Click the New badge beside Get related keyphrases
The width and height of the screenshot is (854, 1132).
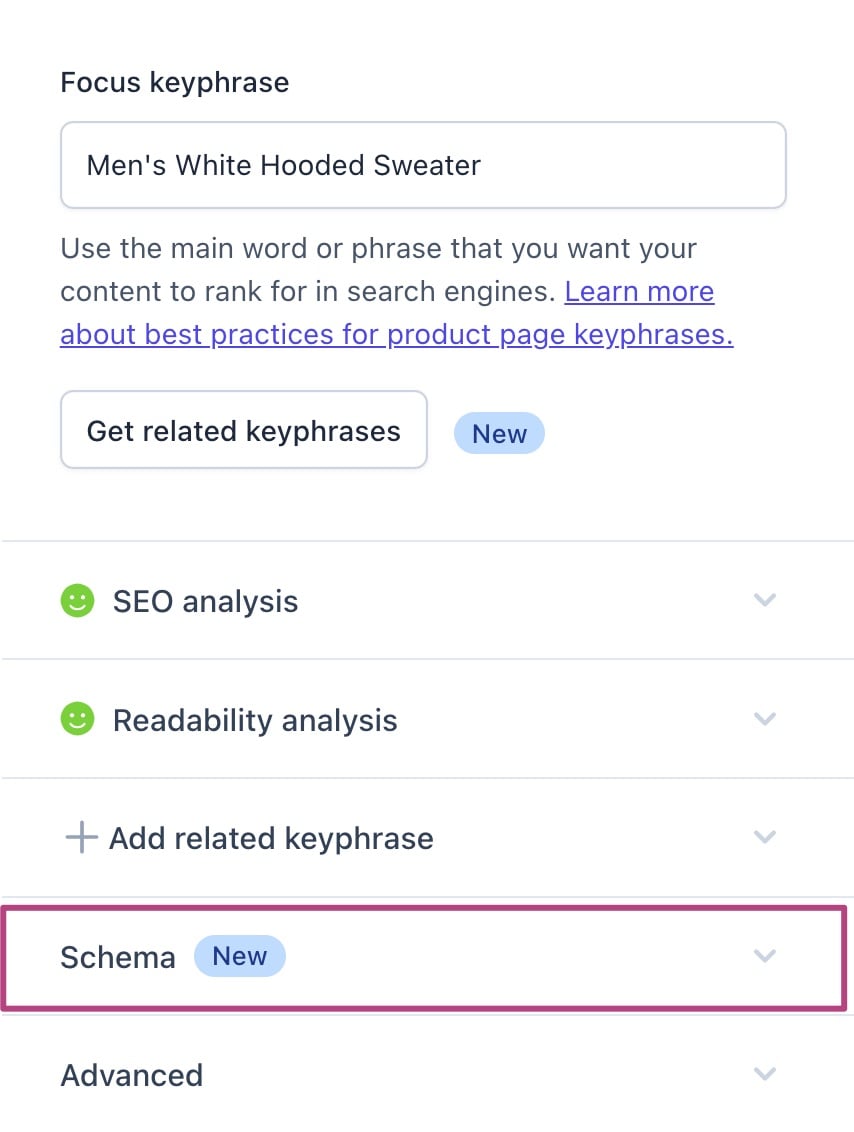(x=499, y=433)
